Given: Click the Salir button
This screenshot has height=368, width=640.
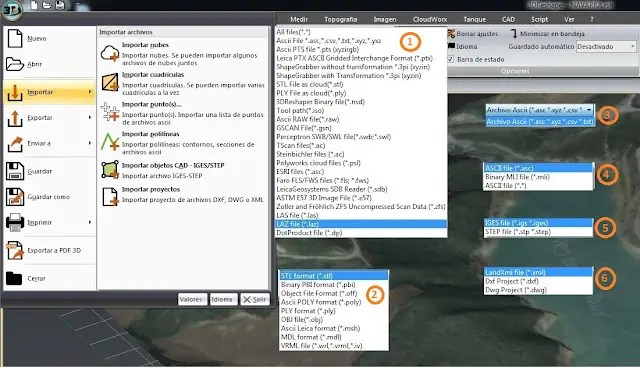Looking at the screenshot, I should coord(255,299).
